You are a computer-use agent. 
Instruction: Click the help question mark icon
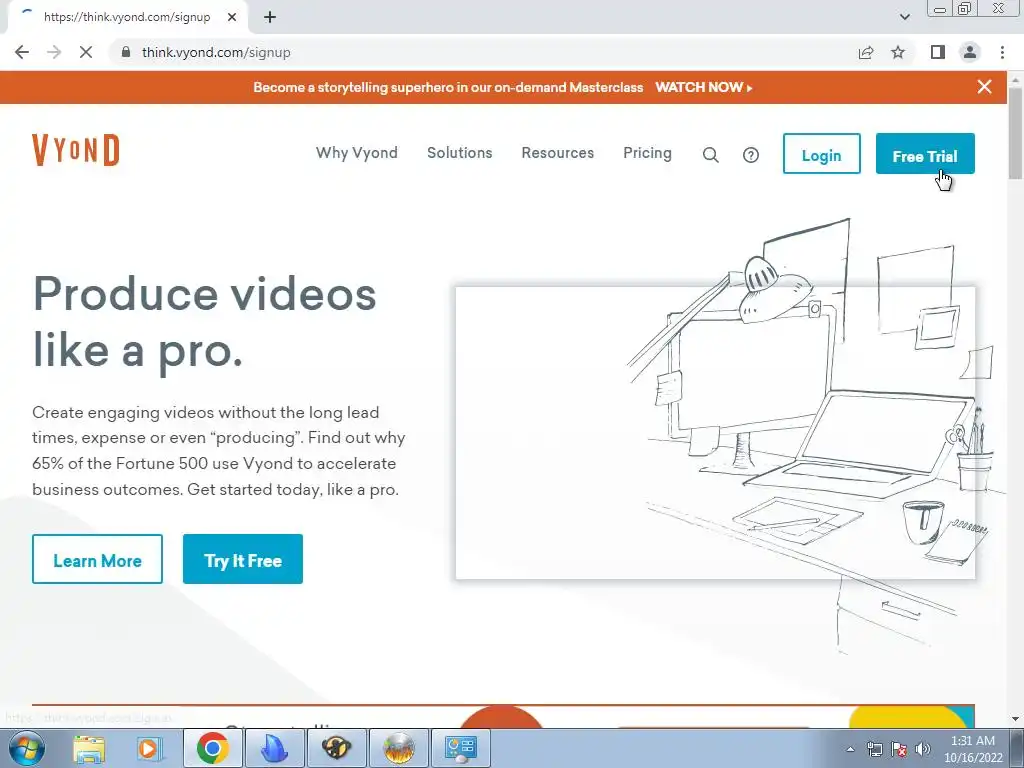[751, 155]
